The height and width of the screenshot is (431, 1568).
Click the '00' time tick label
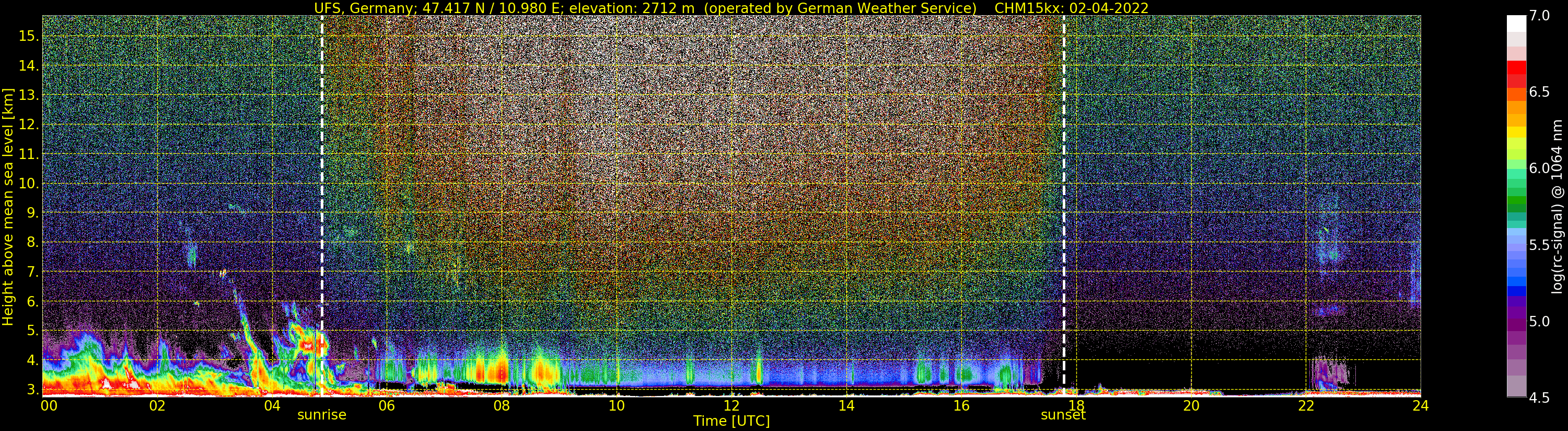(49, 405)
